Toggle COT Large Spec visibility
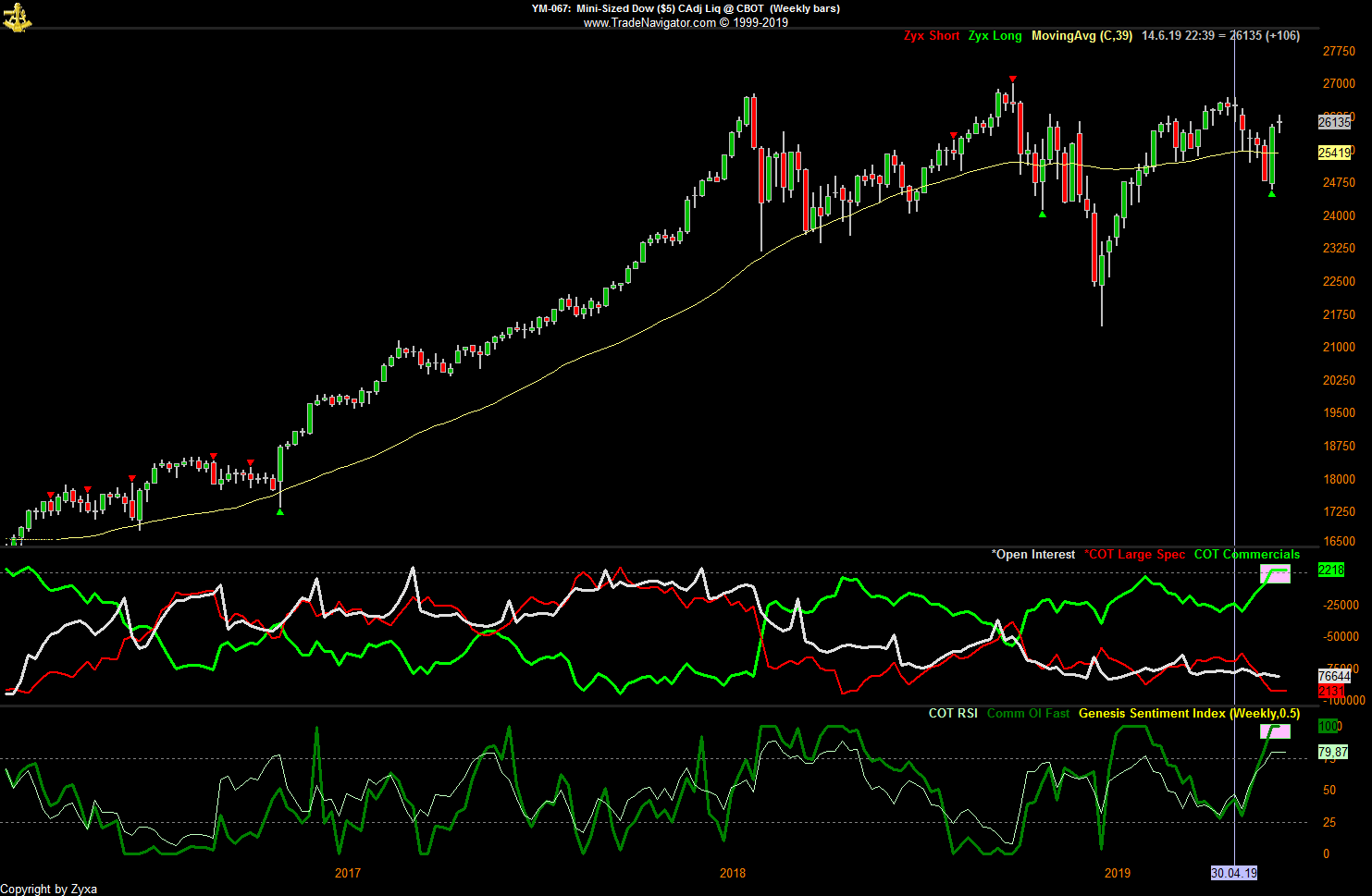This screenshot has width=1372, height=896. click(x=1135, y=554)
